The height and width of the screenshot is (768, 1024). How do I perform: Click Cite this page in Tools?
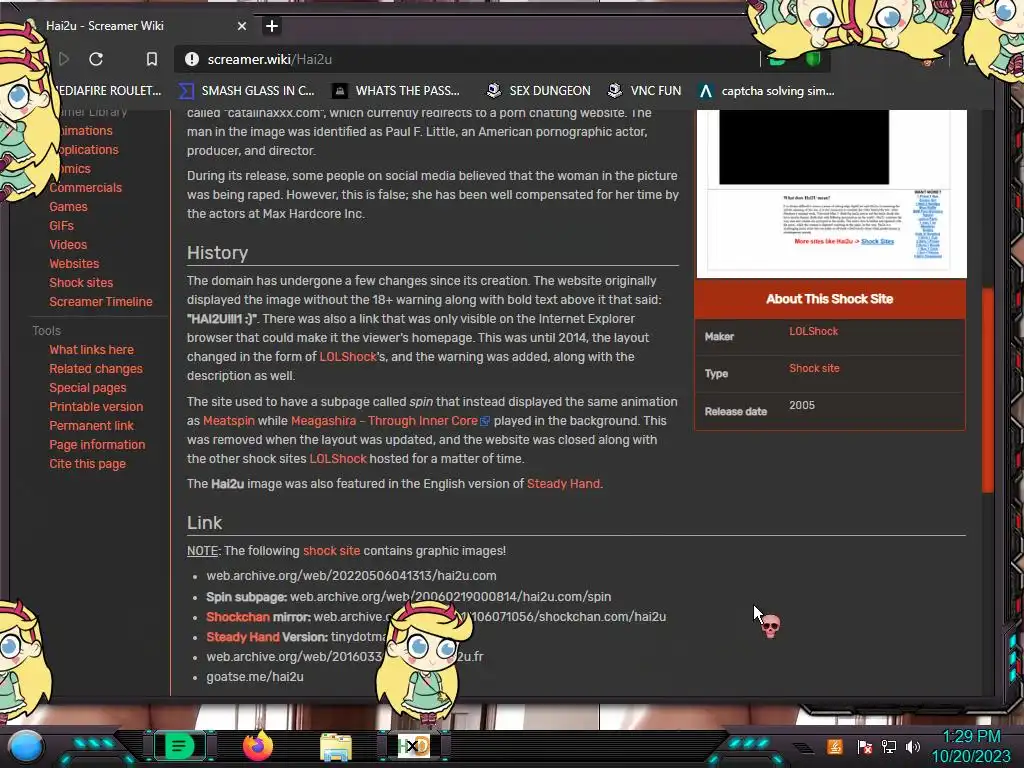[88, 463]
